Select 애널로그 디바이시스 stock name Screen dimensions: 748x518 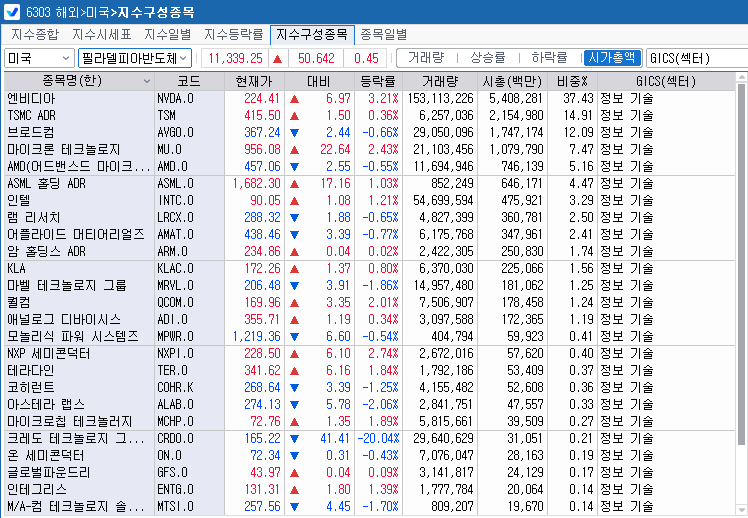click(64, 320)
